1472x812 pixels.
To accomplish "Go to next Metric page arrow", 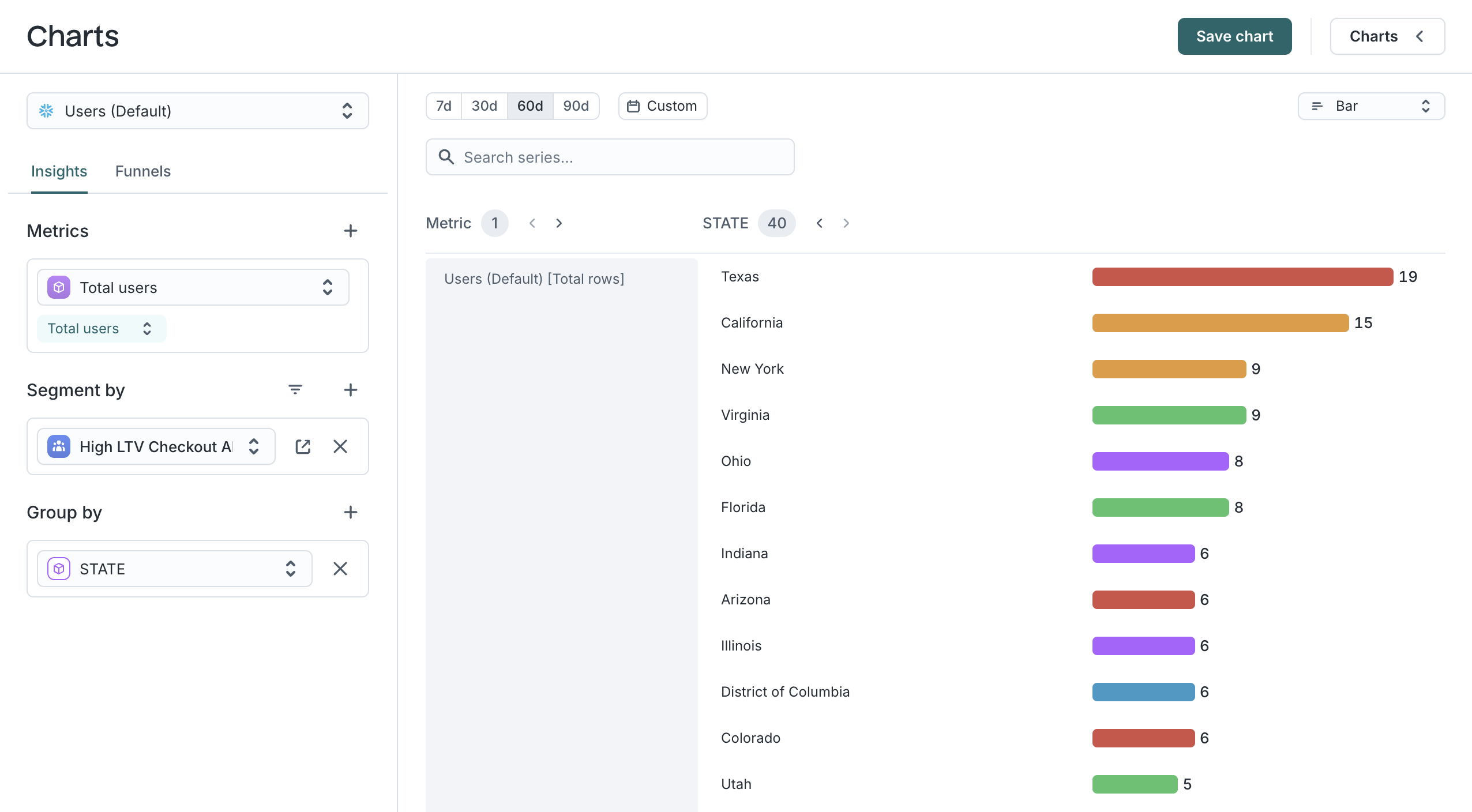I will (x=559, y=223).
